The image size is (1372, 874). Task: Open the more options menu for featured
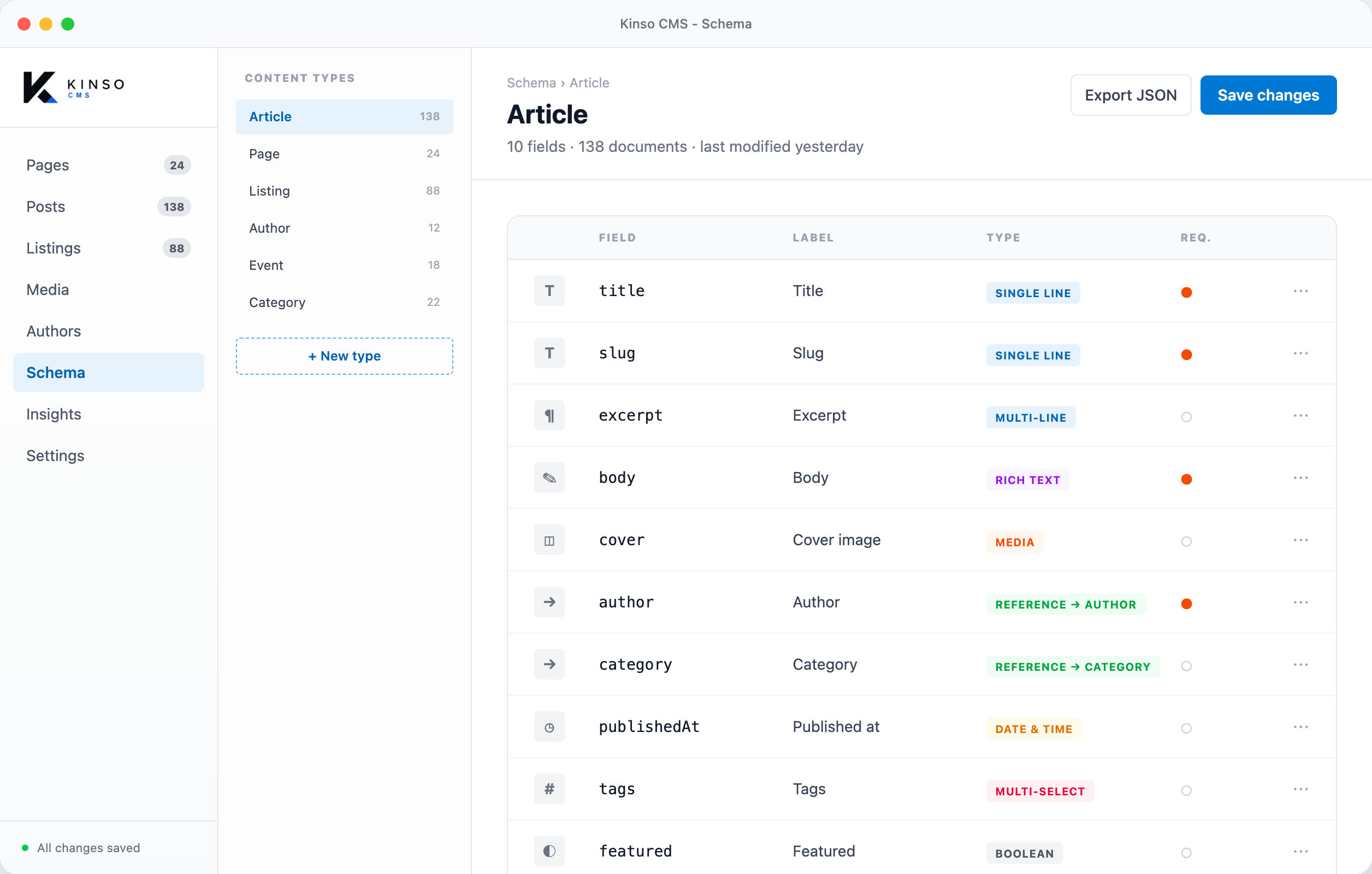pyautogui.click(x=1301, y=851)
